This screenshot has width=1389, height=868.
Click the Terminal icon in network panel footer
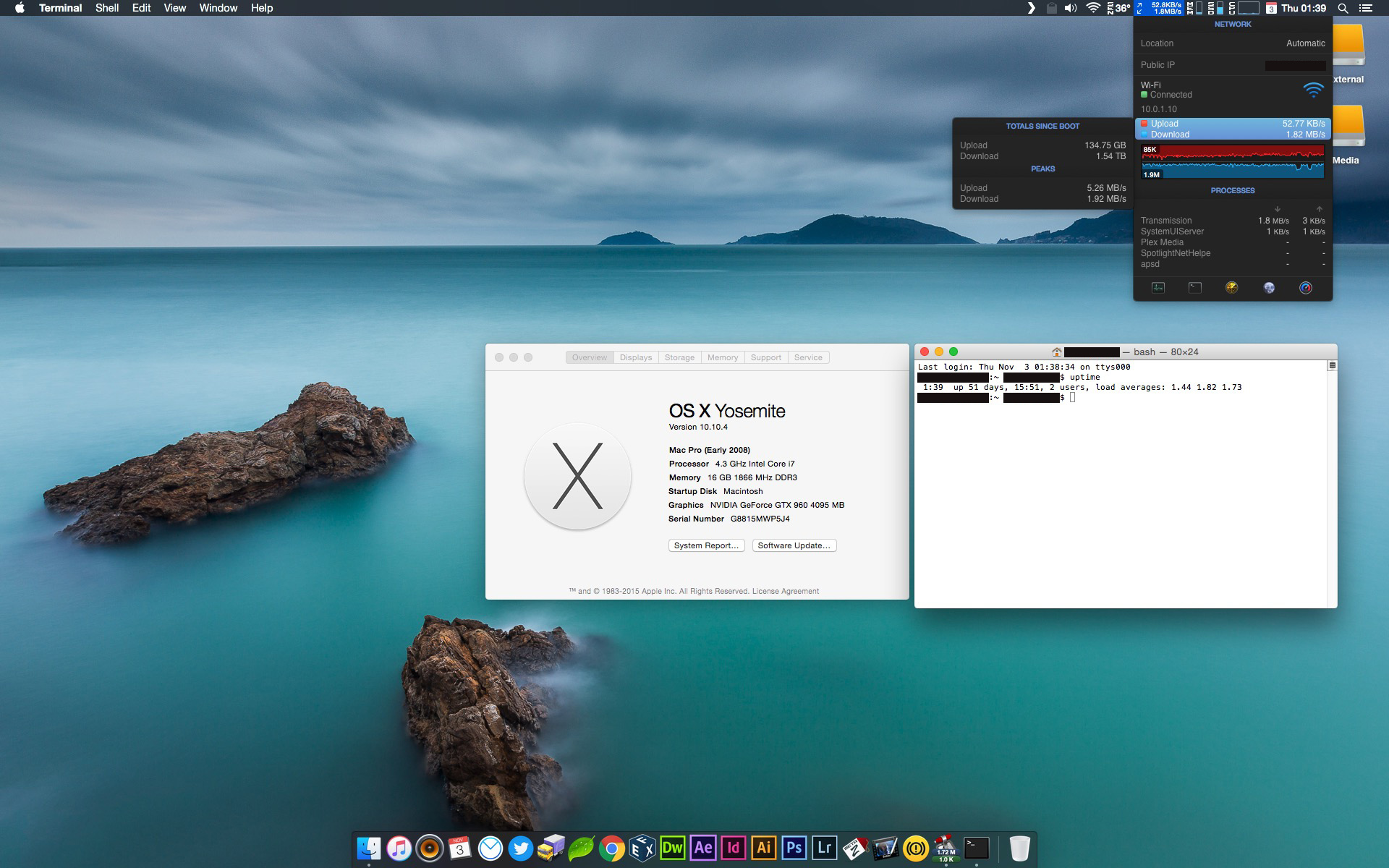(x=1195, y=288)
